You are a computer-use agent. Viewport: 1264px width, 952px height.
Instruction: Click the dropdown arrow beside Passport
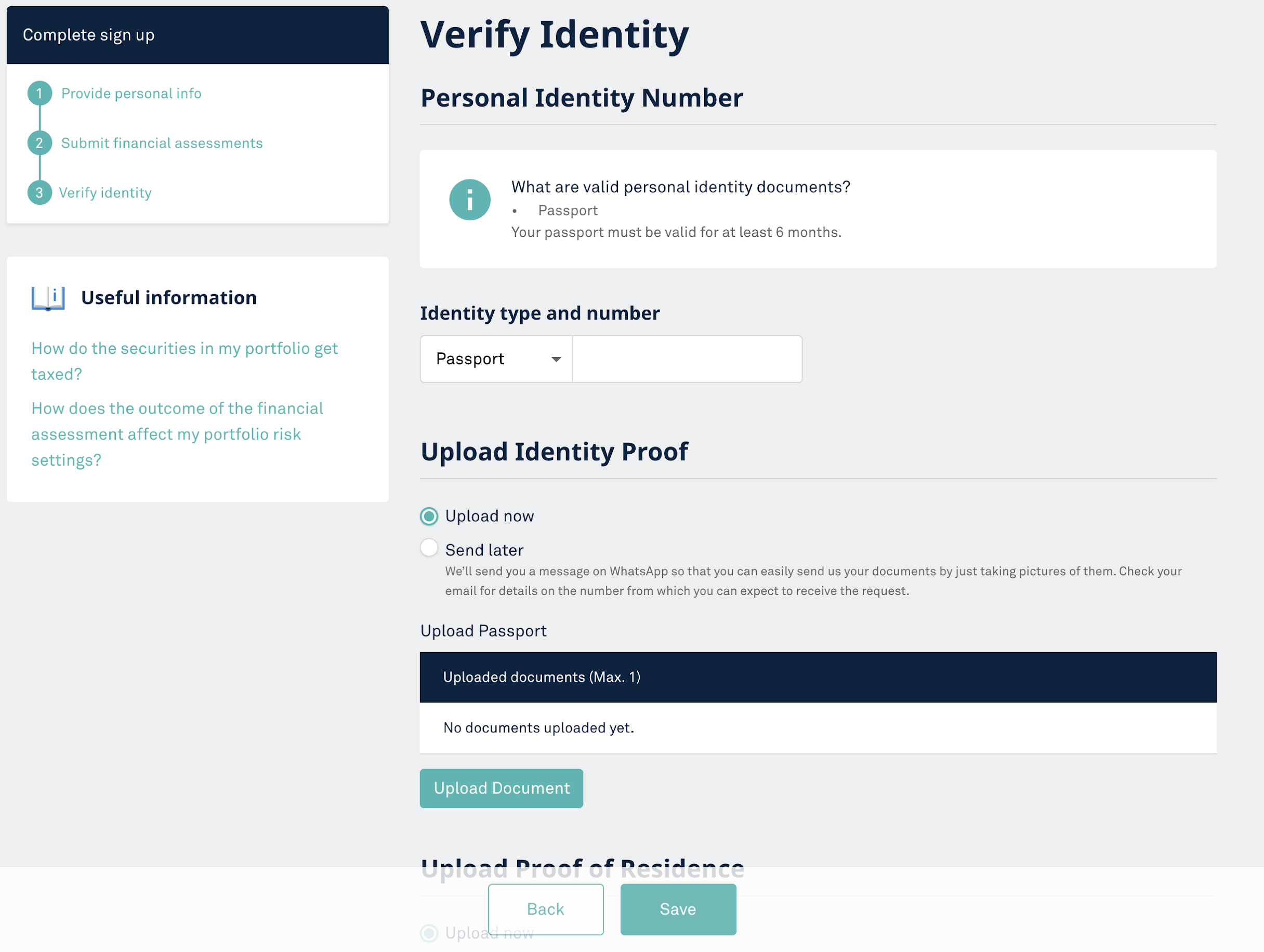(556, 359)
